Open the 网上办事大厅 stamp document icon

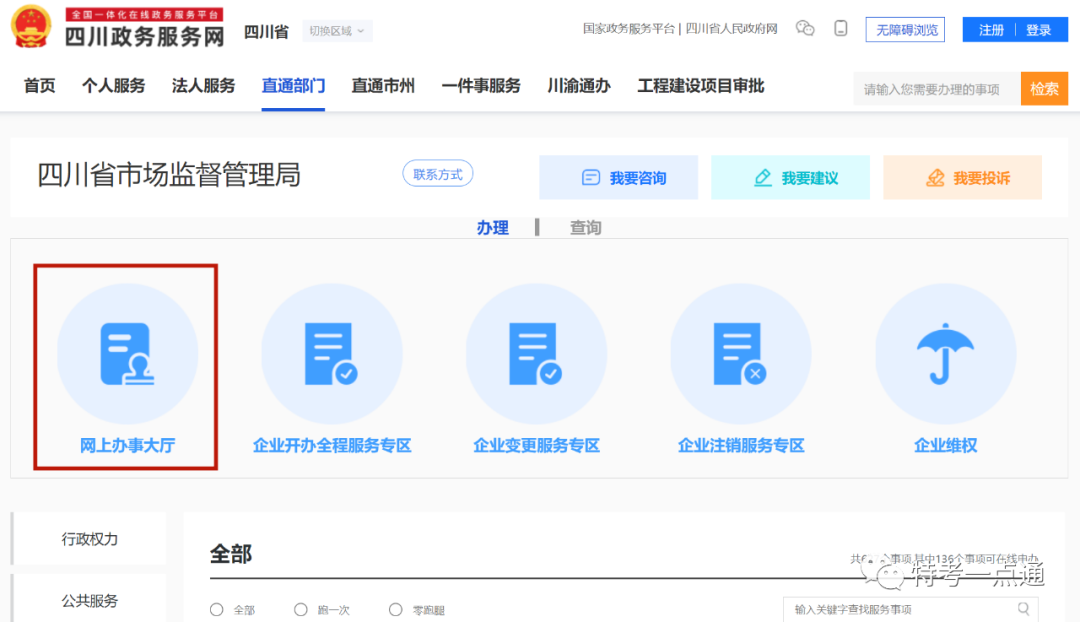click(127, 354)
